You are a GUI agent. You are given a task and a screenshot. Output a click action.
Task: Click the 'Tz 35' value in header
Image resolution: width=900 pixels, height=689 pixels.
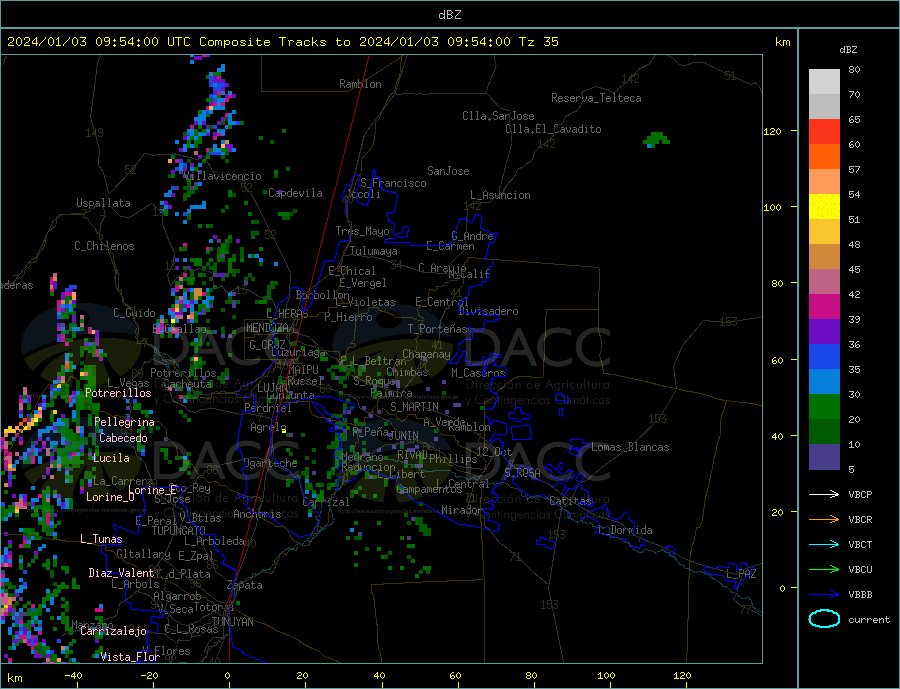538,42
